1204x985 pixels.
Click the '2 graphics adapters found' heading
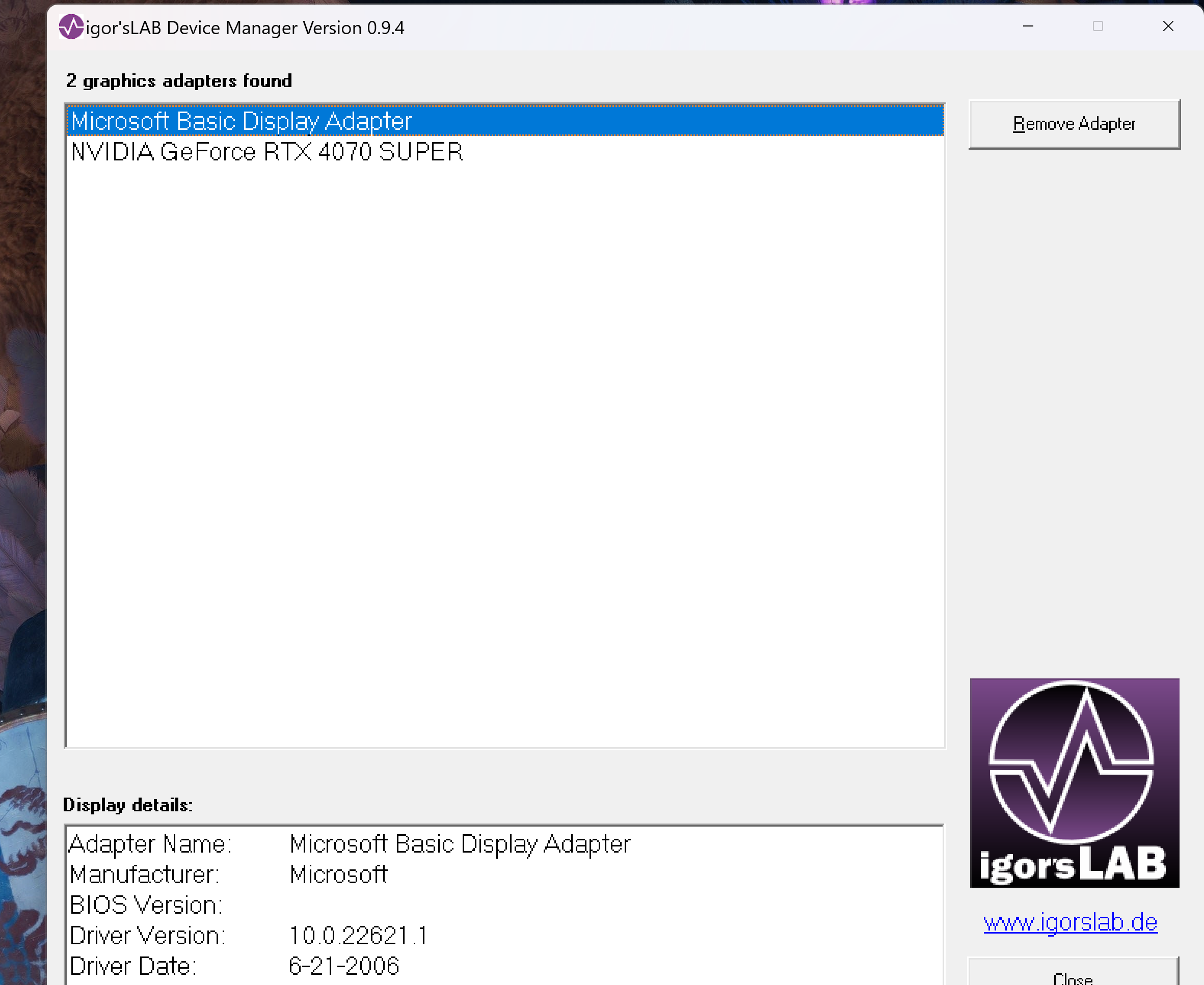179,80
